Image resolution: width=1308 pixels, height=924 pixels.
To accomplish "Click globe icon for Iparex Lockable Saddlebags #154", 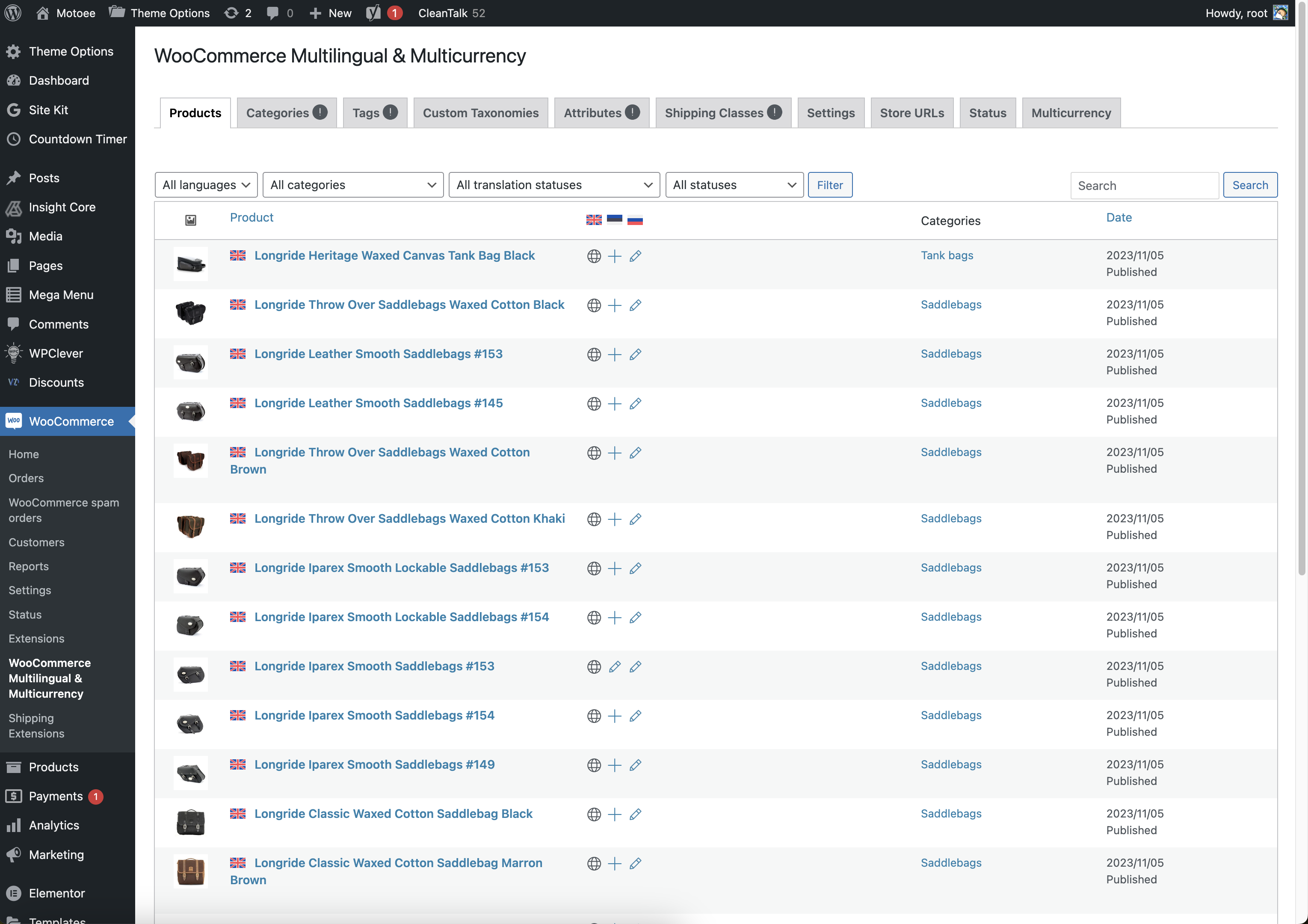I will tap(594, 618).
